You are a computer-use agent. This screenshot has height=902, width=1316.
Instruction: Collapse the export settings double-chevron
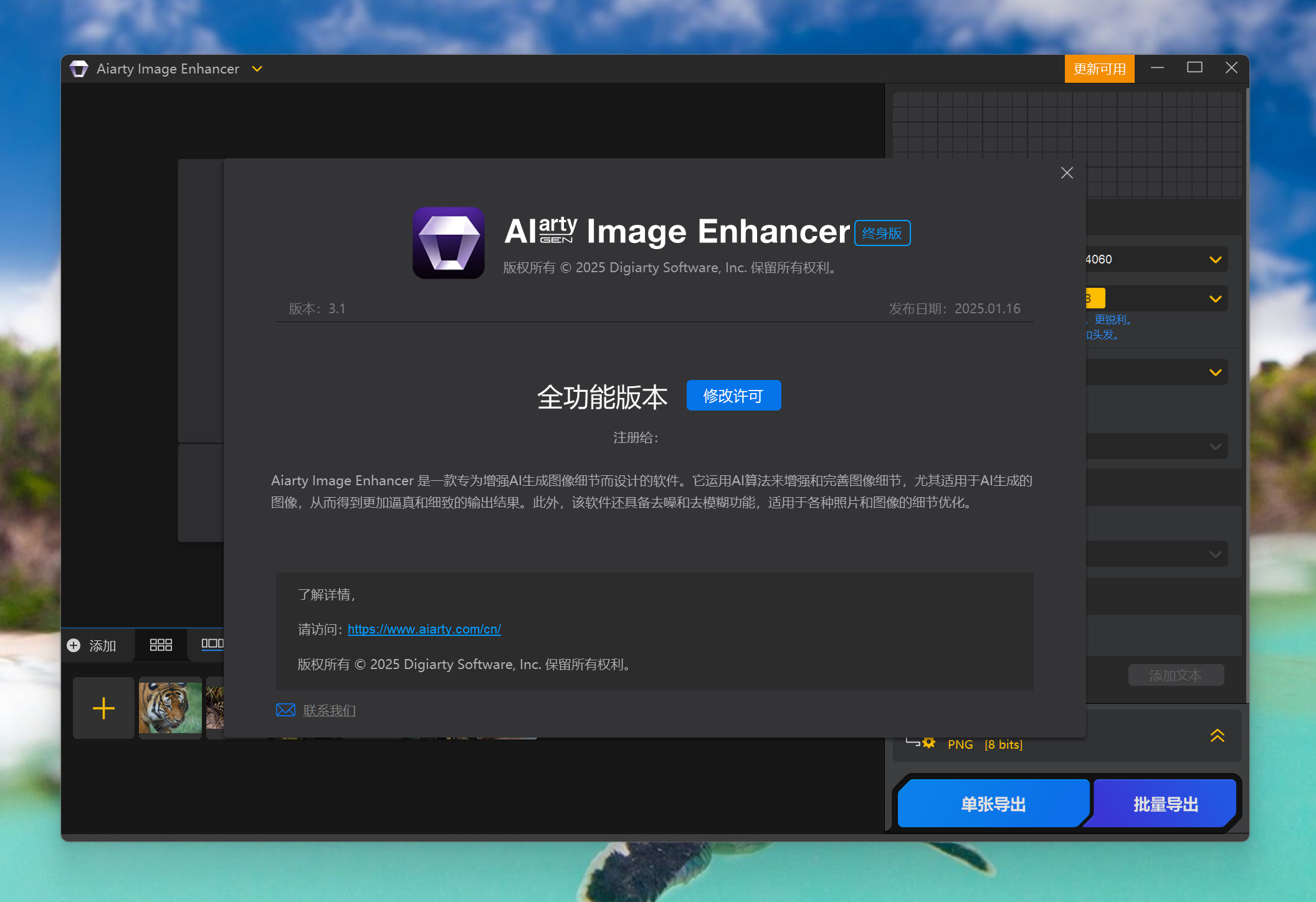point(1217,736)
